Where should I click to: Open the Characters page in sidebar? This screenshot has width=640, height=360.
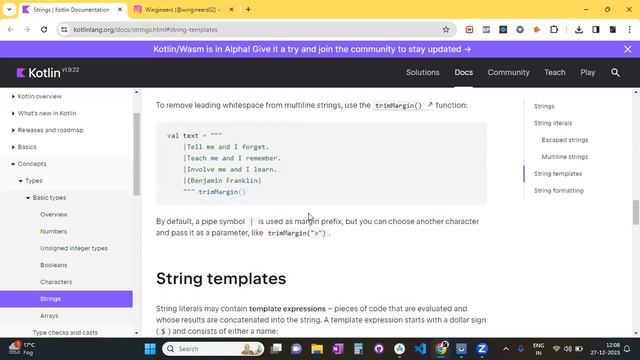click(56, 282)
